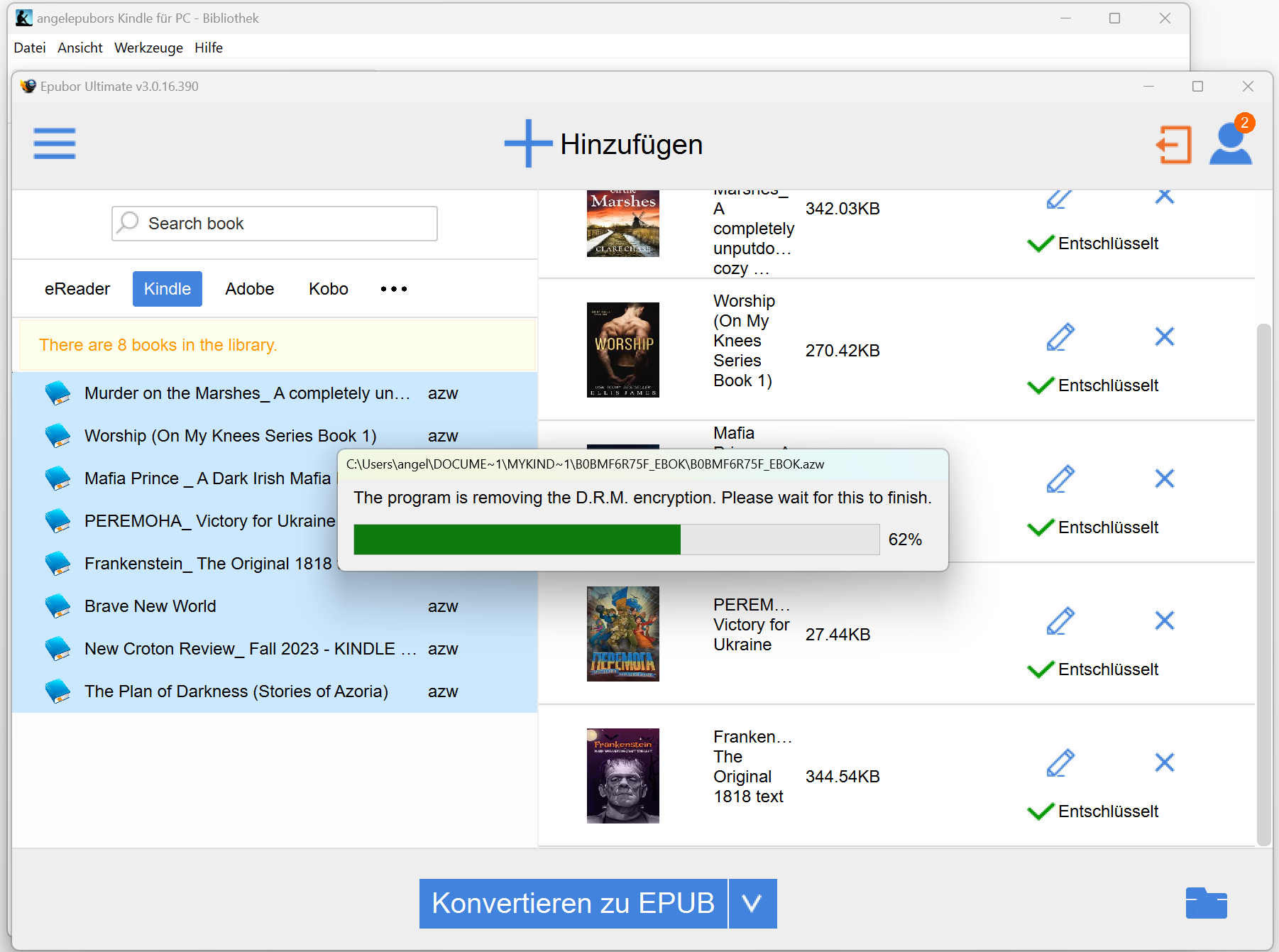
Task: Click book icon beside Mafia Prince row
Action: coord(57,478)
